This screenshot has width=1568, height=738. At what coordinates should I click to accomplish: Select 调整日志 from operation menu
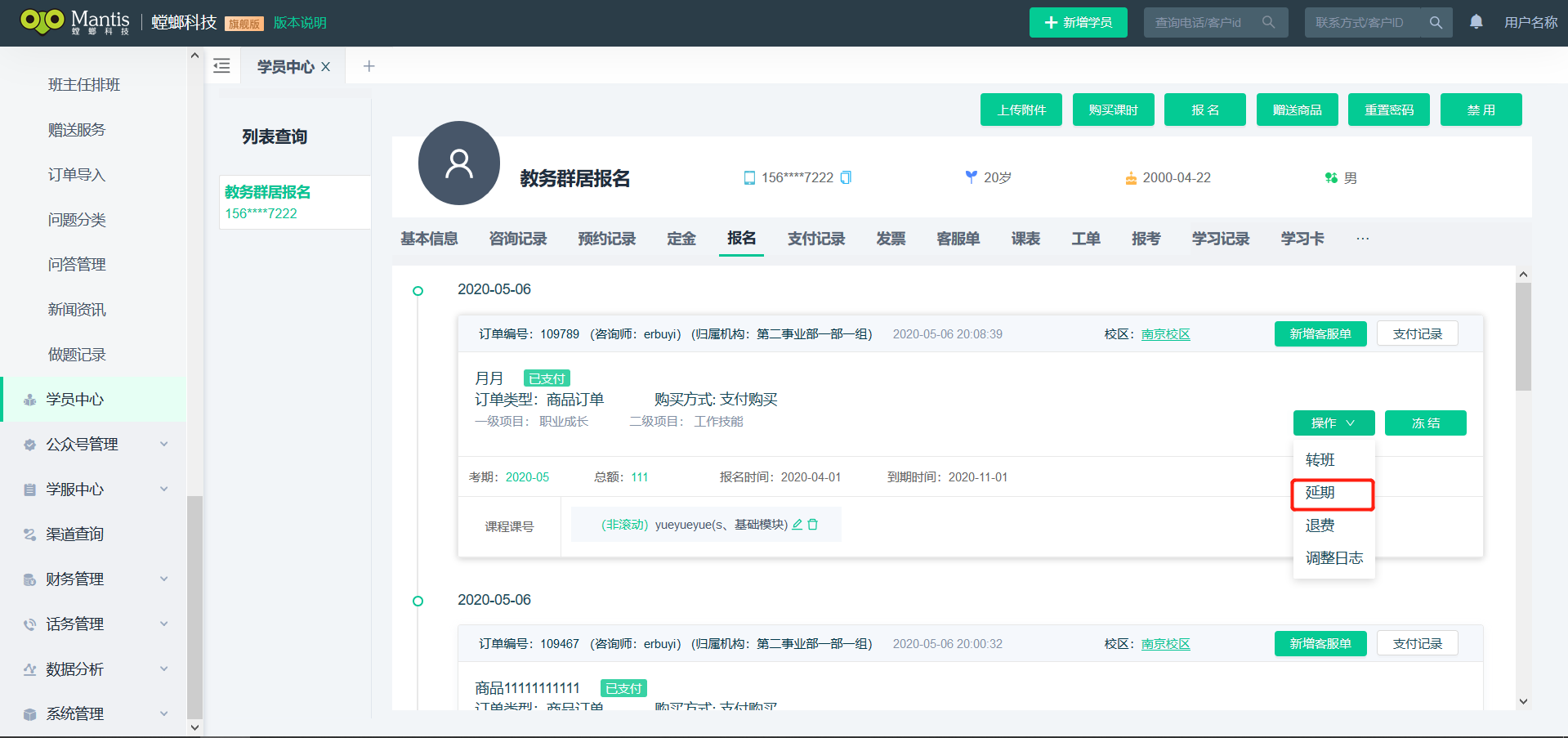1333,558
